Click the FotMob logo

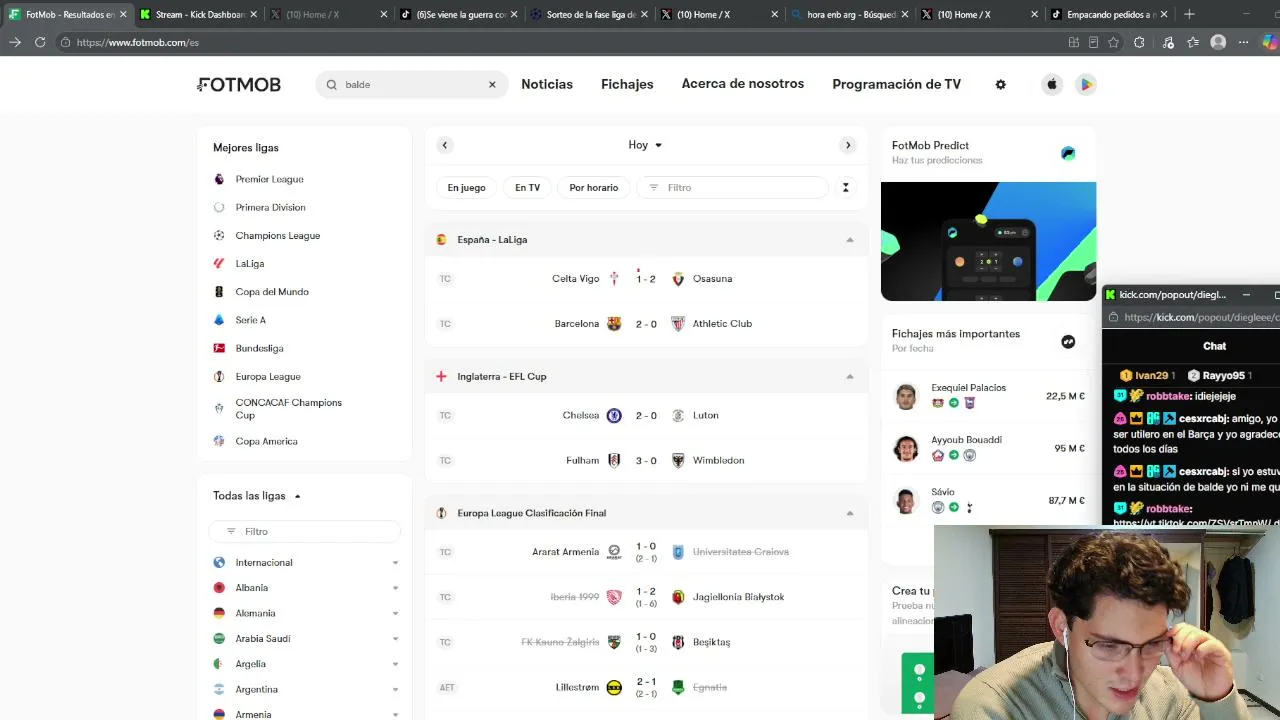tap(239, 85)
